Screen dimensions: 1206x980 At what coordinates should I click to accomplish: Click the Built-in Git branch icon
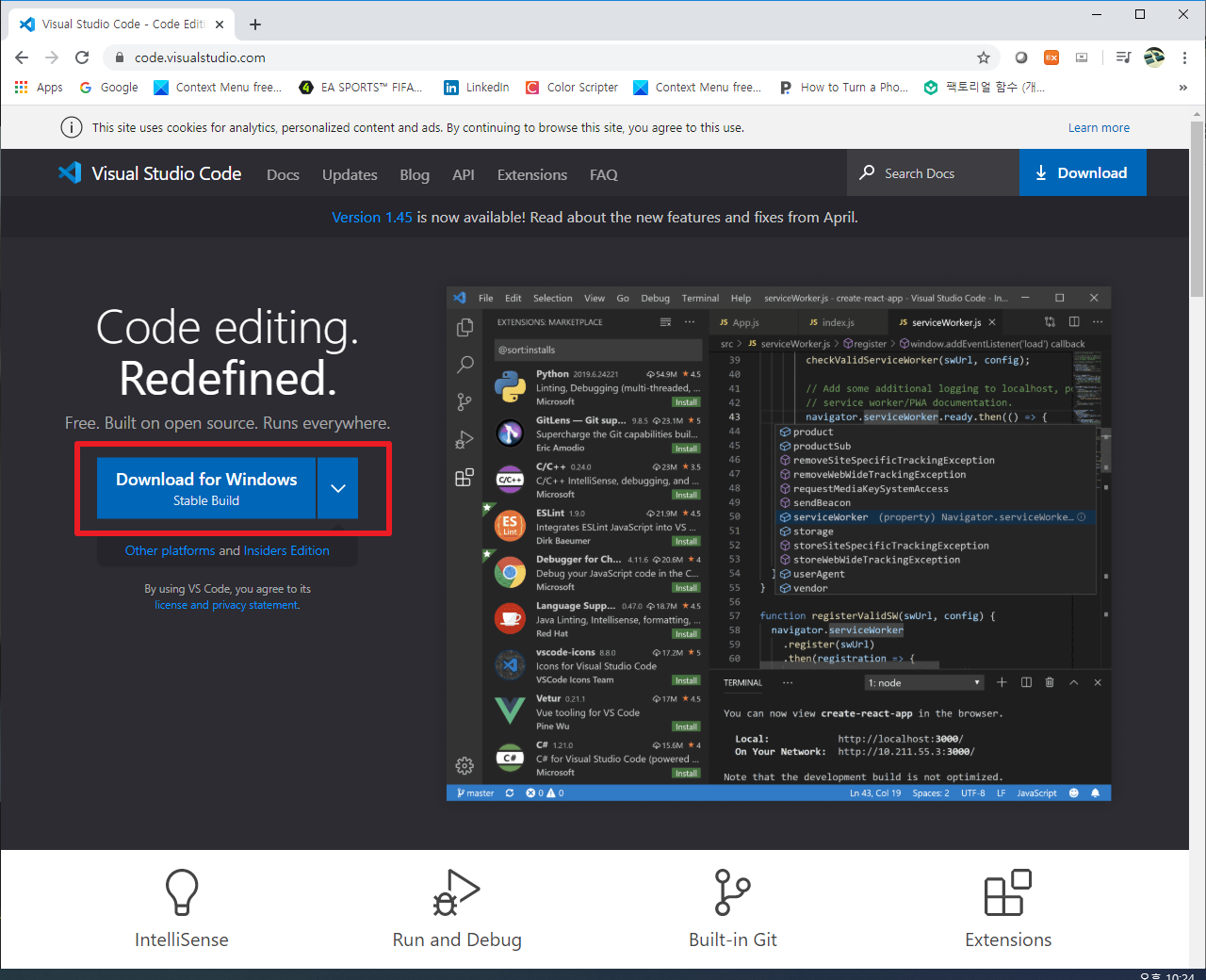(732, 891)
